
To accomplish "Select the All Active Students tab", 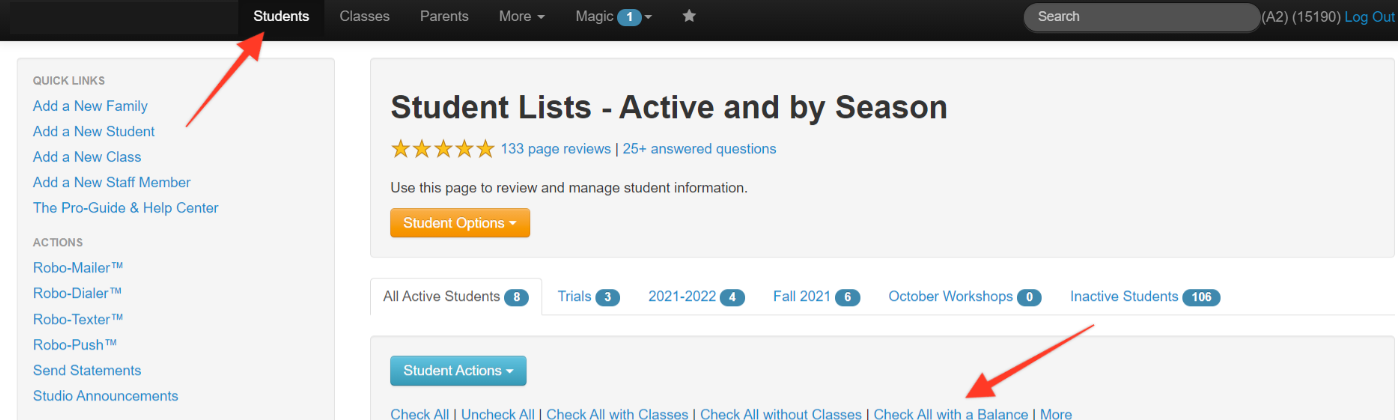I will [x=456, y=297].
